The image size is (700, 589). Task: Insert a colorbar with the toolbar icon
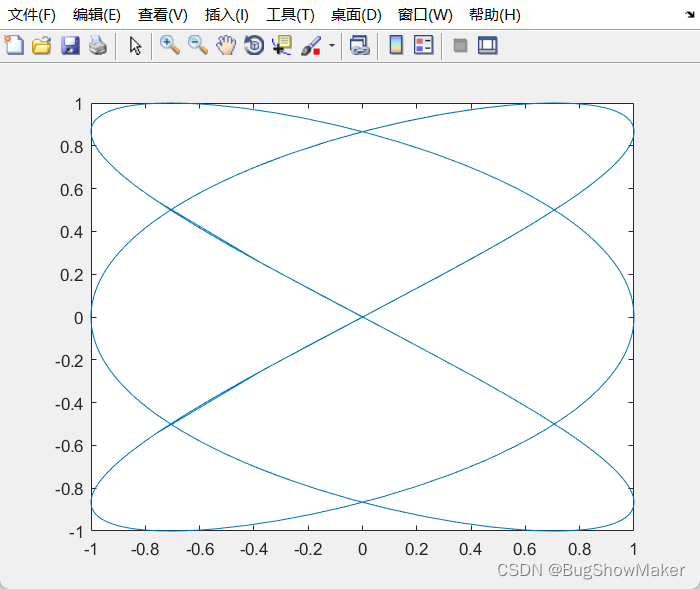[x=396, y=45]
